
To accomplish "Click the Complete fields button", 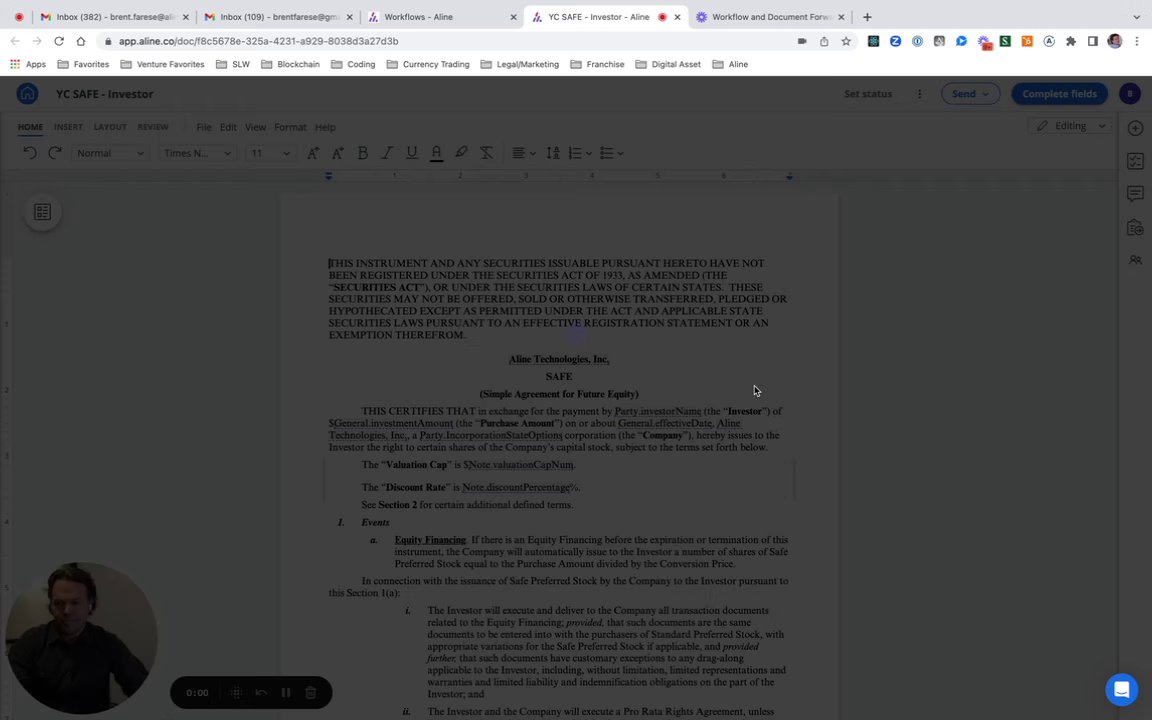I will [1059, 94].
